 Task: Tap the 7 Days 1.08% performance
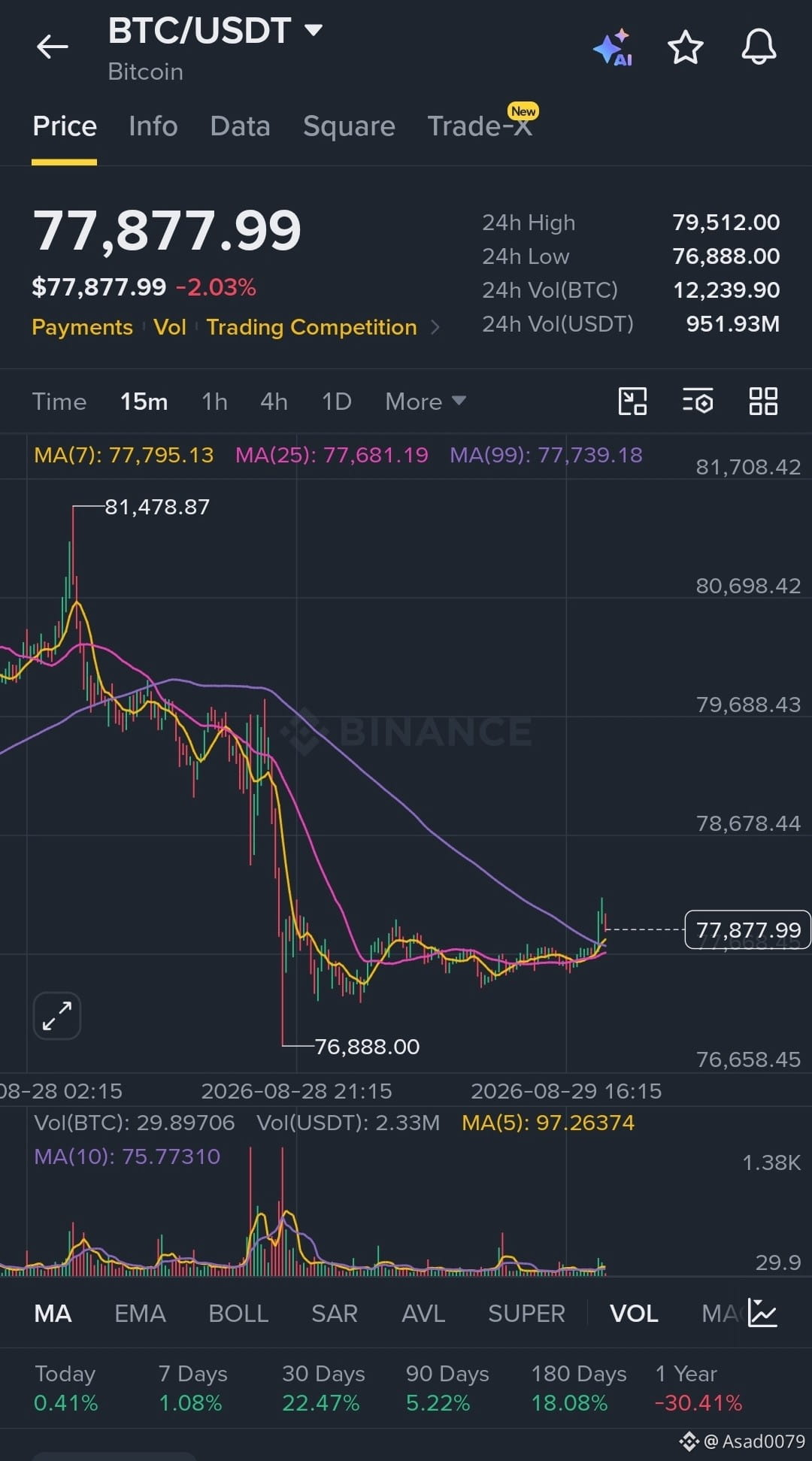coord(192,1388)
